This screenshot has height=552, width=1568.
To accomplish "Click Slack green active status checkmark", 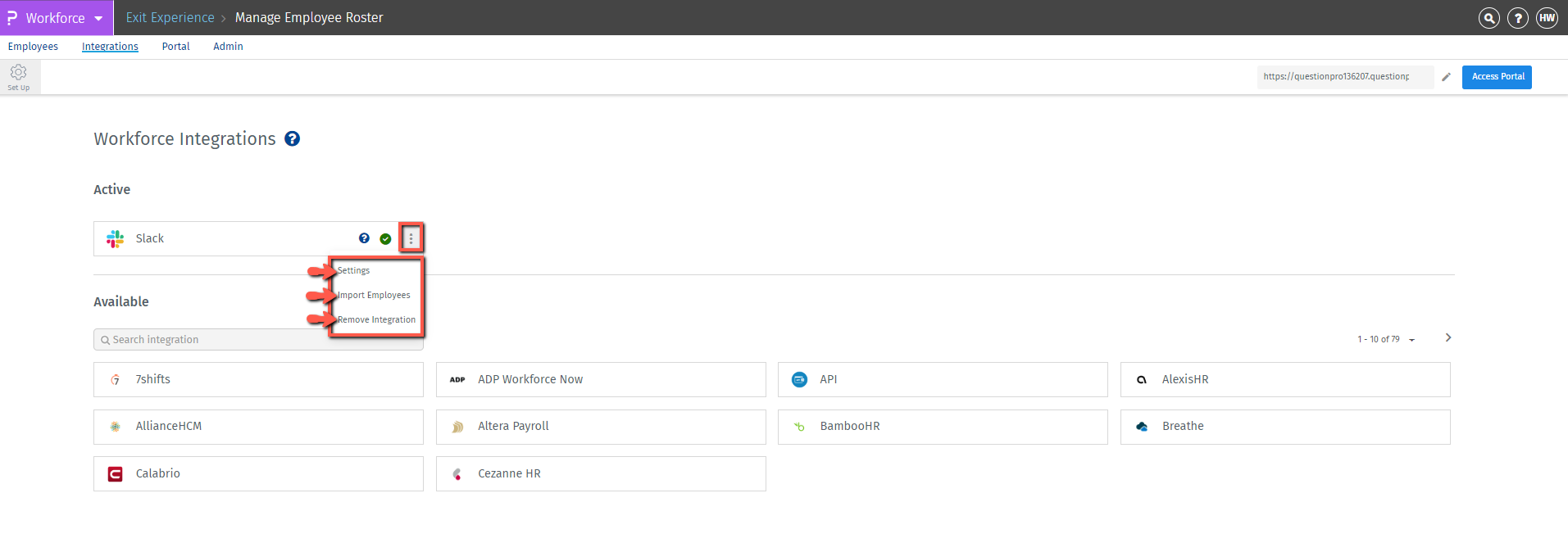I will click(x=385, y=239).
